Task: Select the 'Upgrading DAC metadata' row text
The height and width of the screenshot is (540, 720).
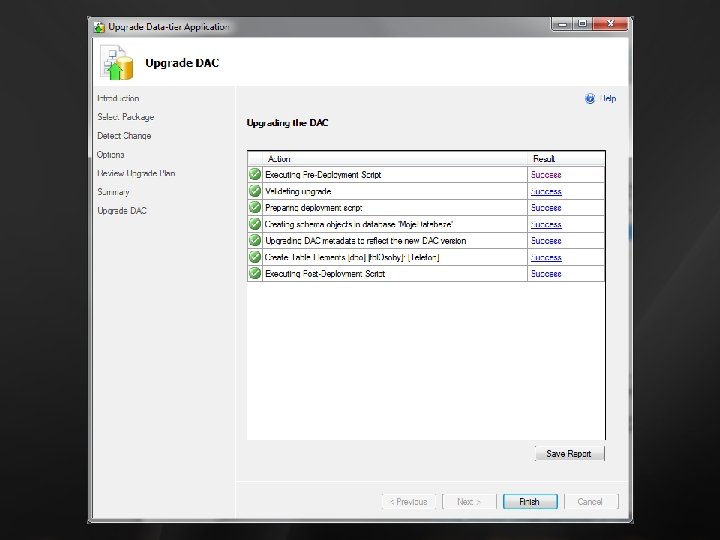Action: click(x=366, y=241)
